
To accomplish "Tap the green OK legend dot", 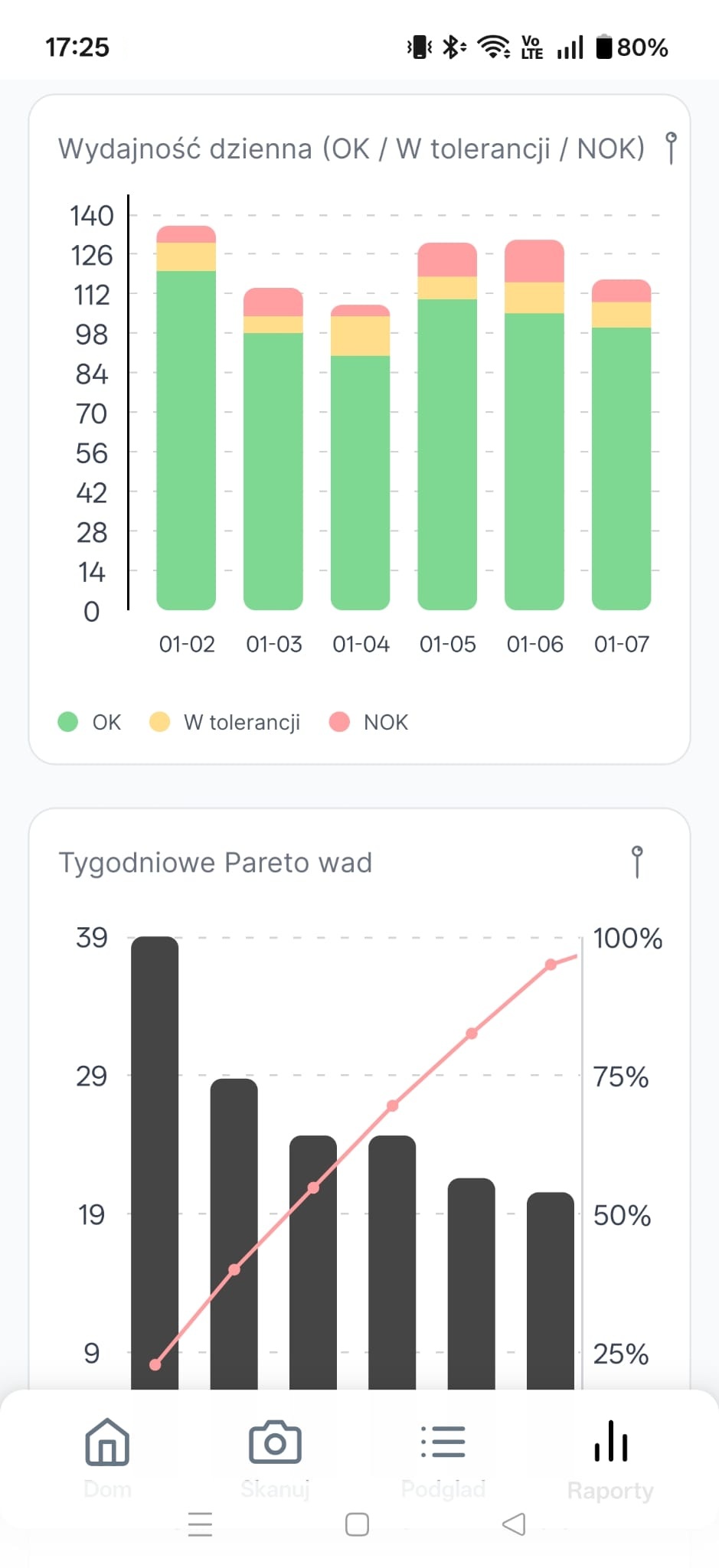I will click(68, 722).
